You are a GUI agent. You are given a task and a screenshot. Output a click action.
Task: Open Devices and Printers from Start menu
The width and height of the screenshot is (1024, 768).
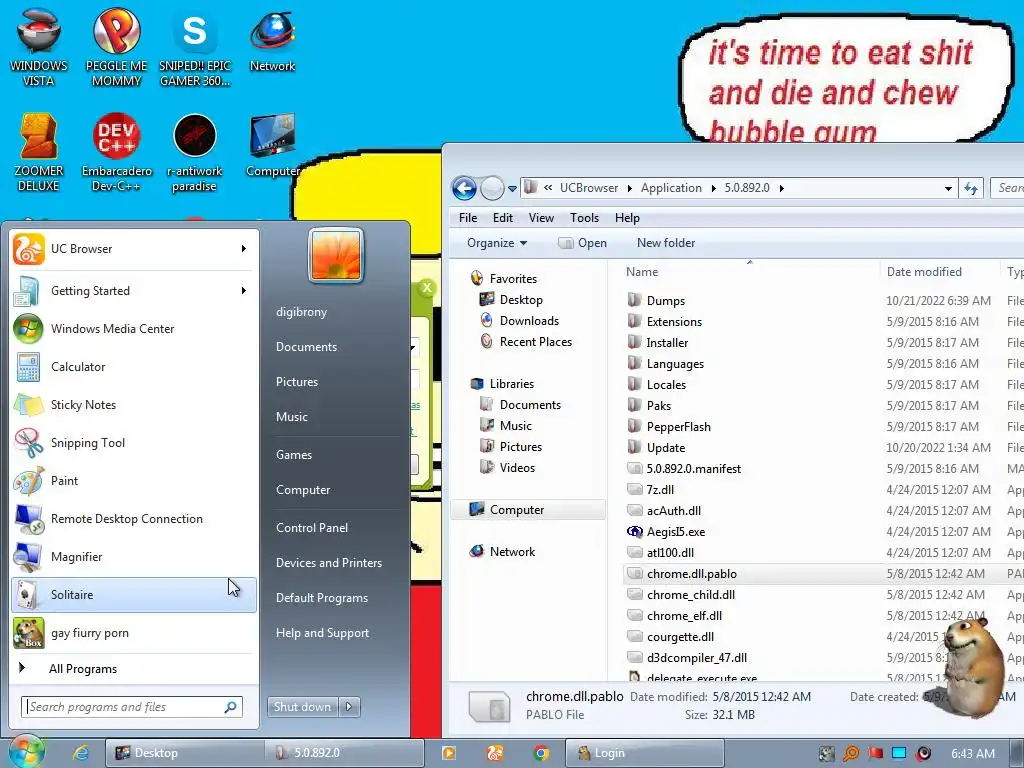coord(328,563)
